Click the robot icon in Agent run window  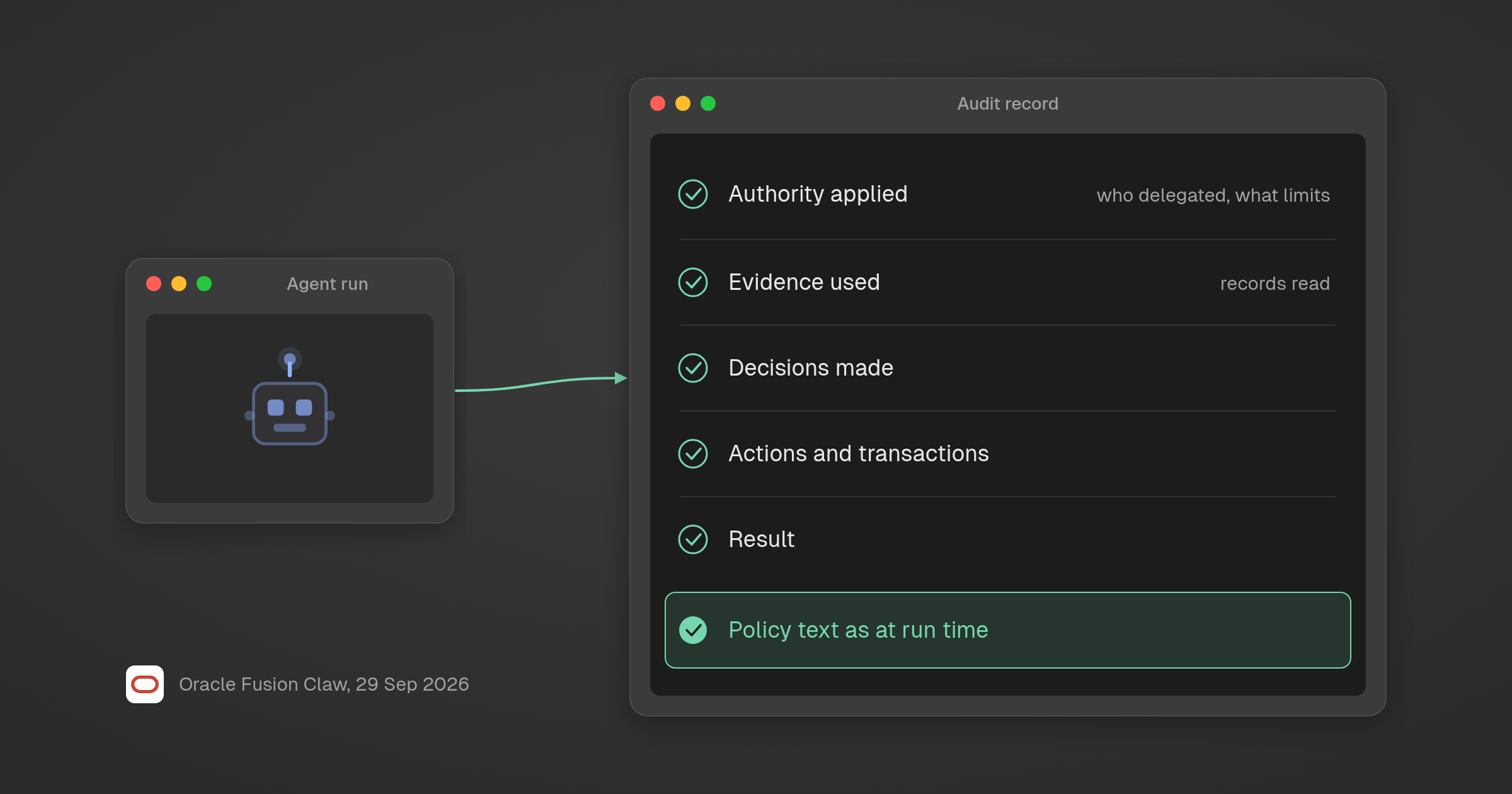[x=290, y=396]
